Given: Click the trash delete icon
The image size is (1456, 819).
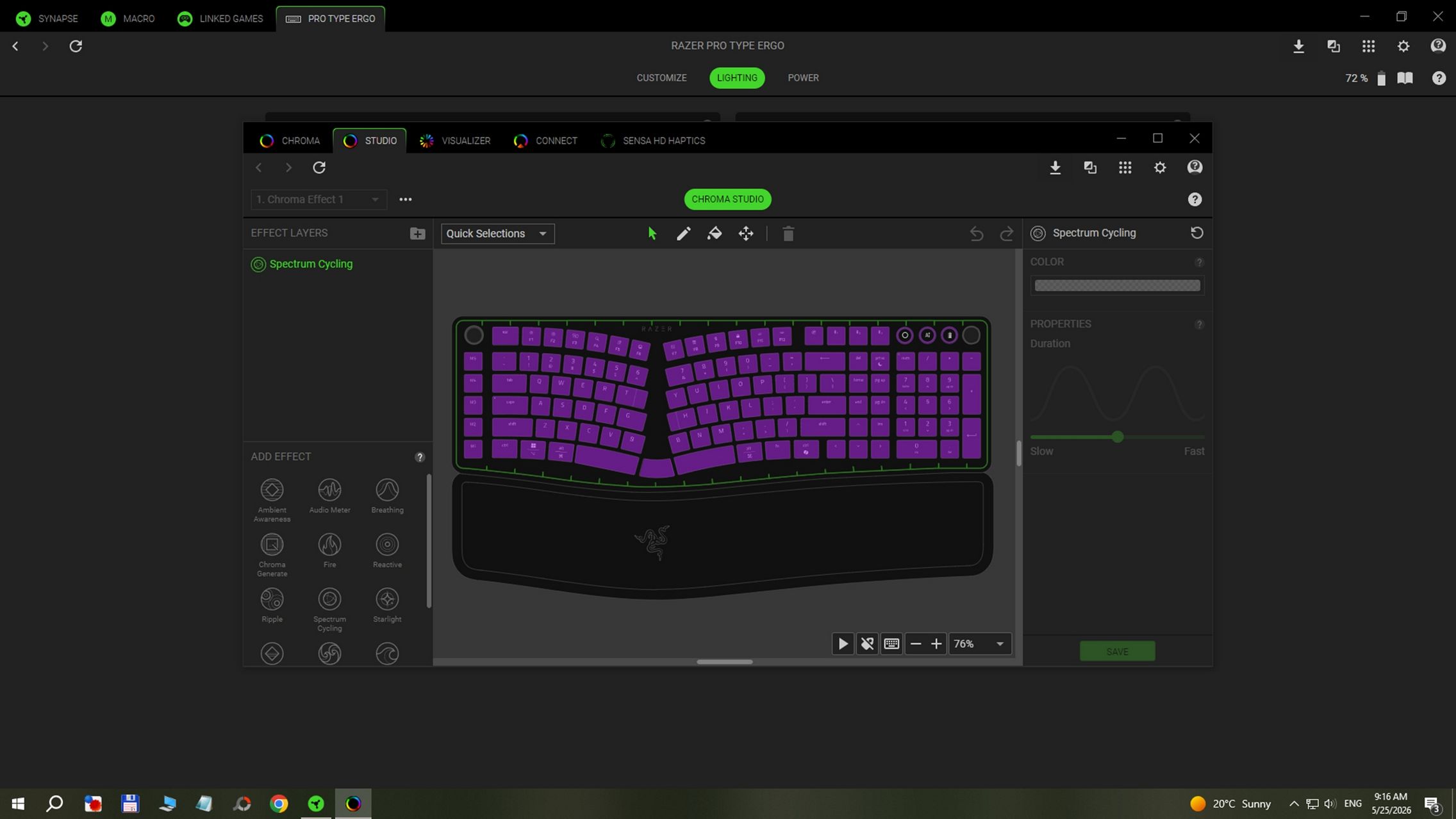Looking at the screenshot, I should tap(788, 234).
